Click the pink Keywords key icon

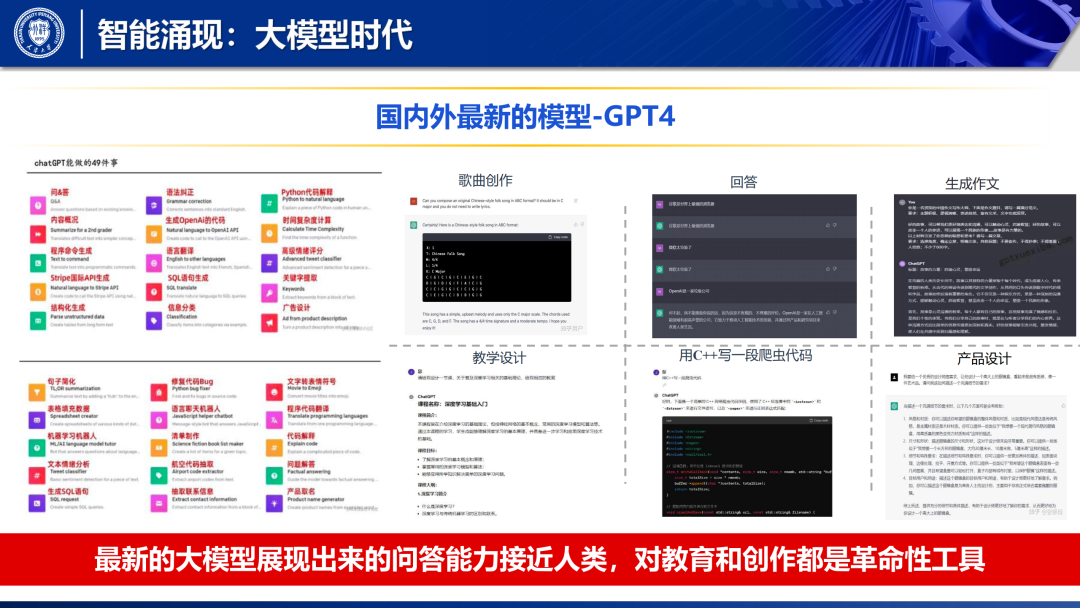(269, 293)
